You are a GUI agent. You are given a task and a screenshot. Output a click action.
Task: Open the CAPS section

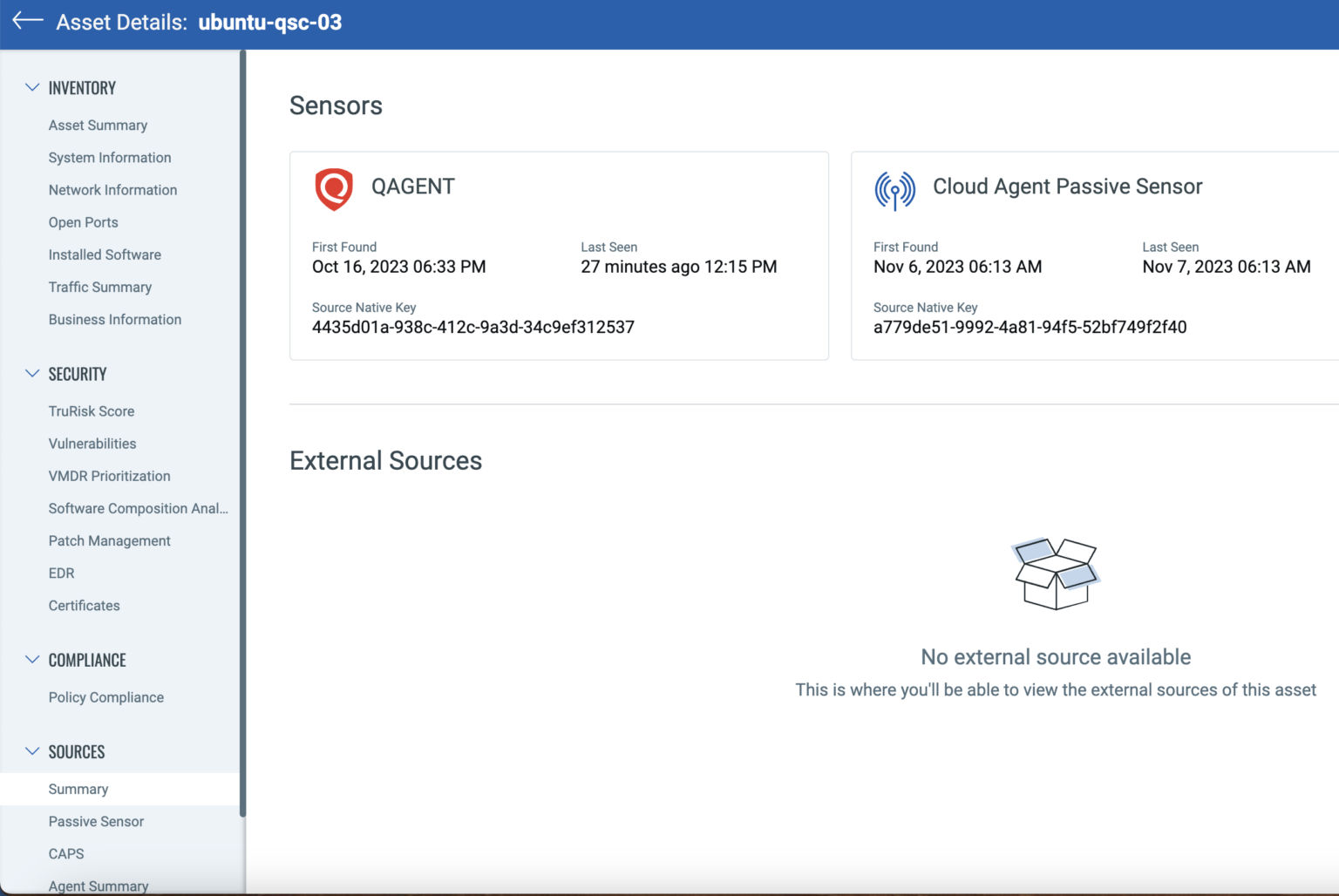click(x=65, y=853)
